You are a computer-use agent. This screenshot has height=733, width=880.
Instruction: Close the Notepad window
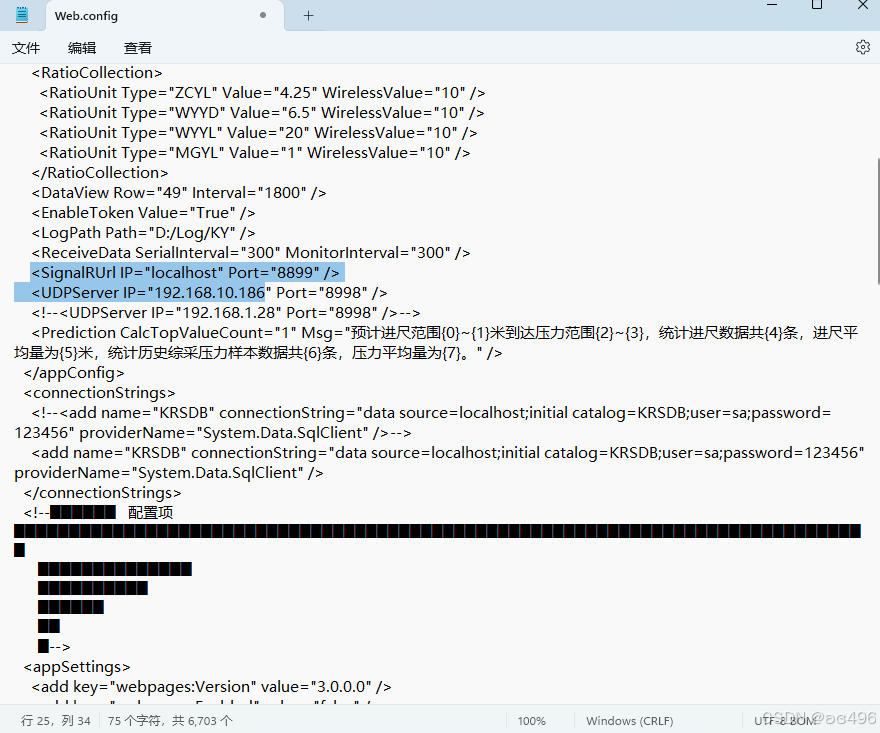pyautogui.click(x=863, y=5)
